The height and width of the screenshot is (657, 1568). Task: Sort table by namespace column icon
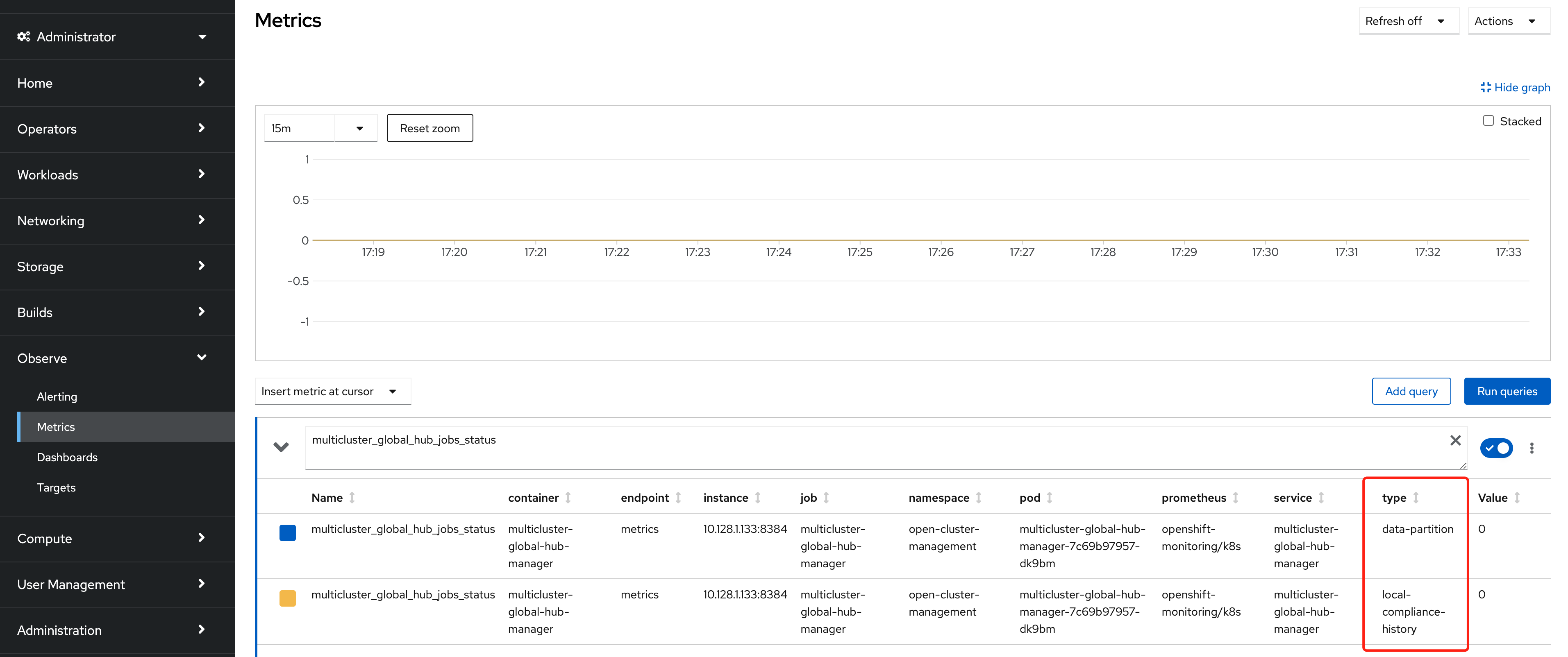click(x=979, y=498)
